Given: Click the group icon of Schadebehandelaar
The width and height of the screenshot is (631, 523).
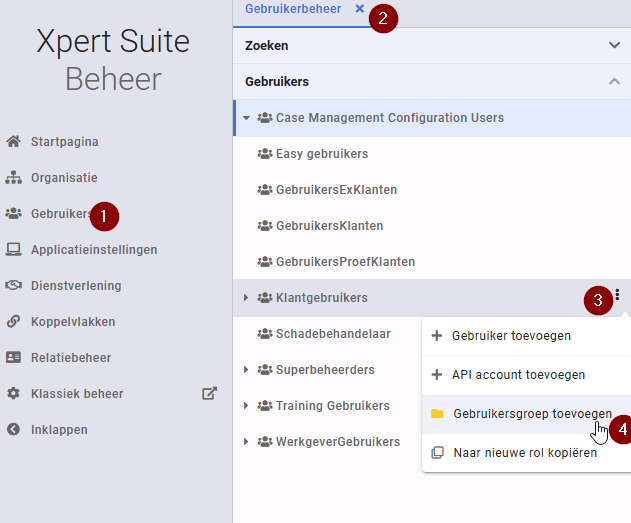Looking at the screenshot, I should click(x=265, y=334).
